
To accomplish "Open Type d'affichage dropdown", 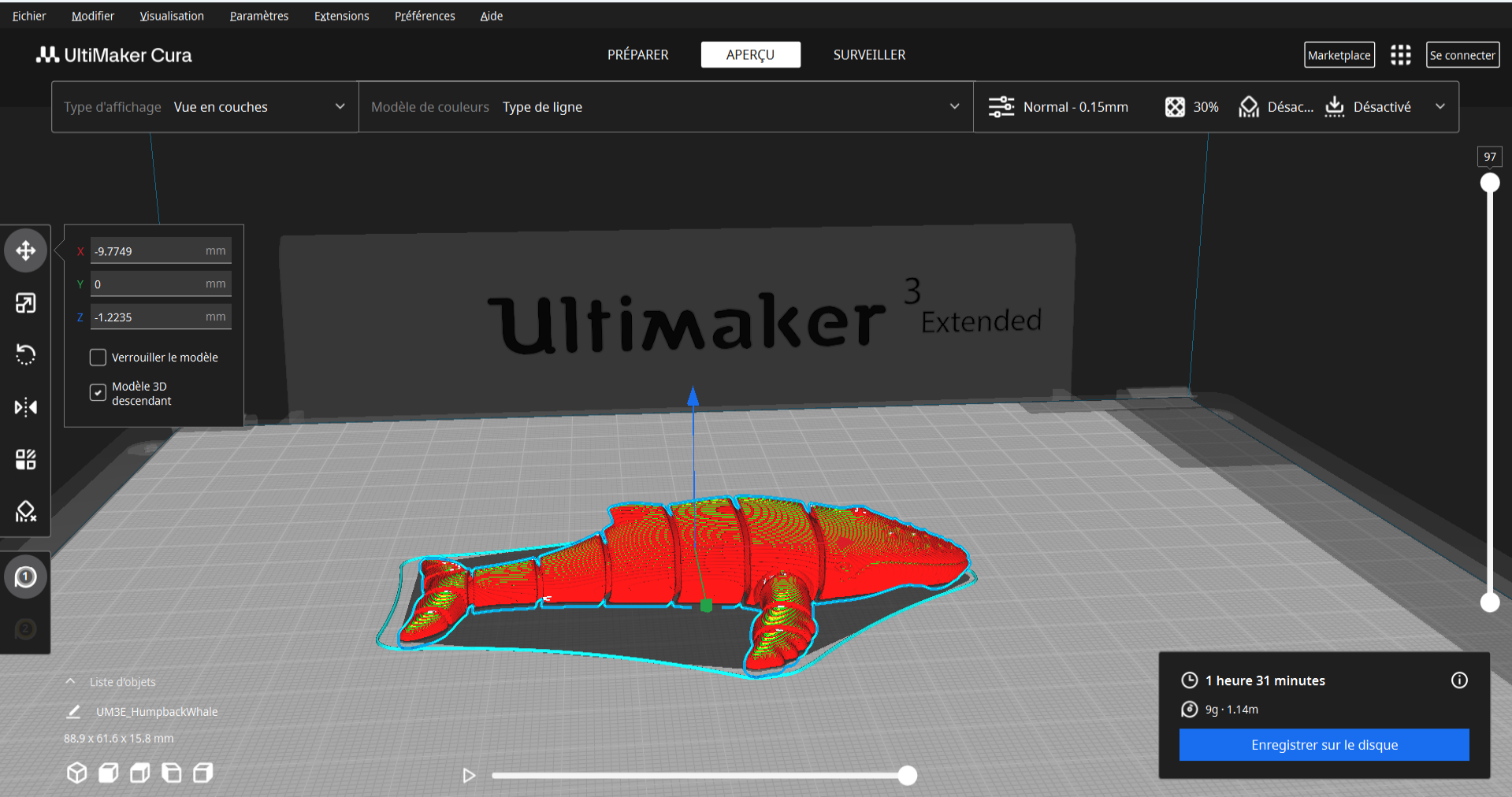I will coord(205,107).
